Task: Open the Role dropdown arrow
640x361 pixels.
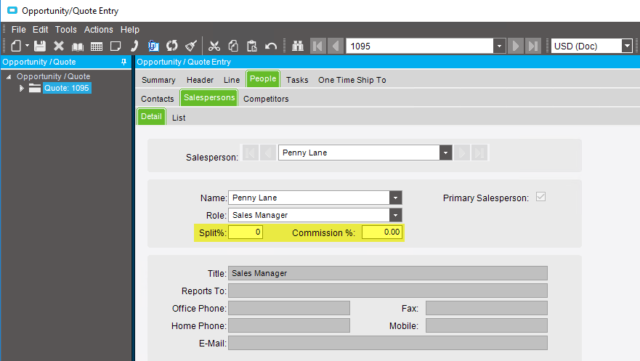Action: 396,215
